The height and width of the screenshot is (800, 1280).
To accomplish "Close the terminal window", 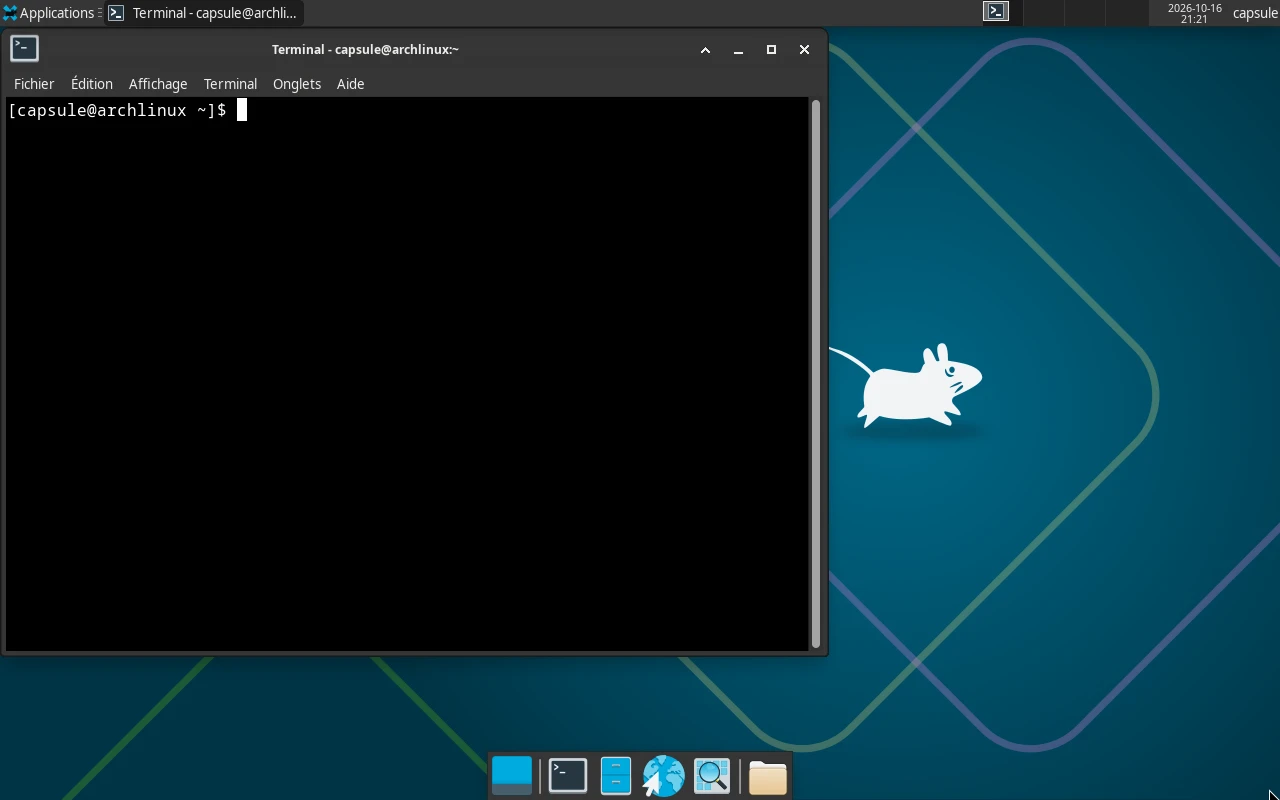I will [x=804, y=50].
